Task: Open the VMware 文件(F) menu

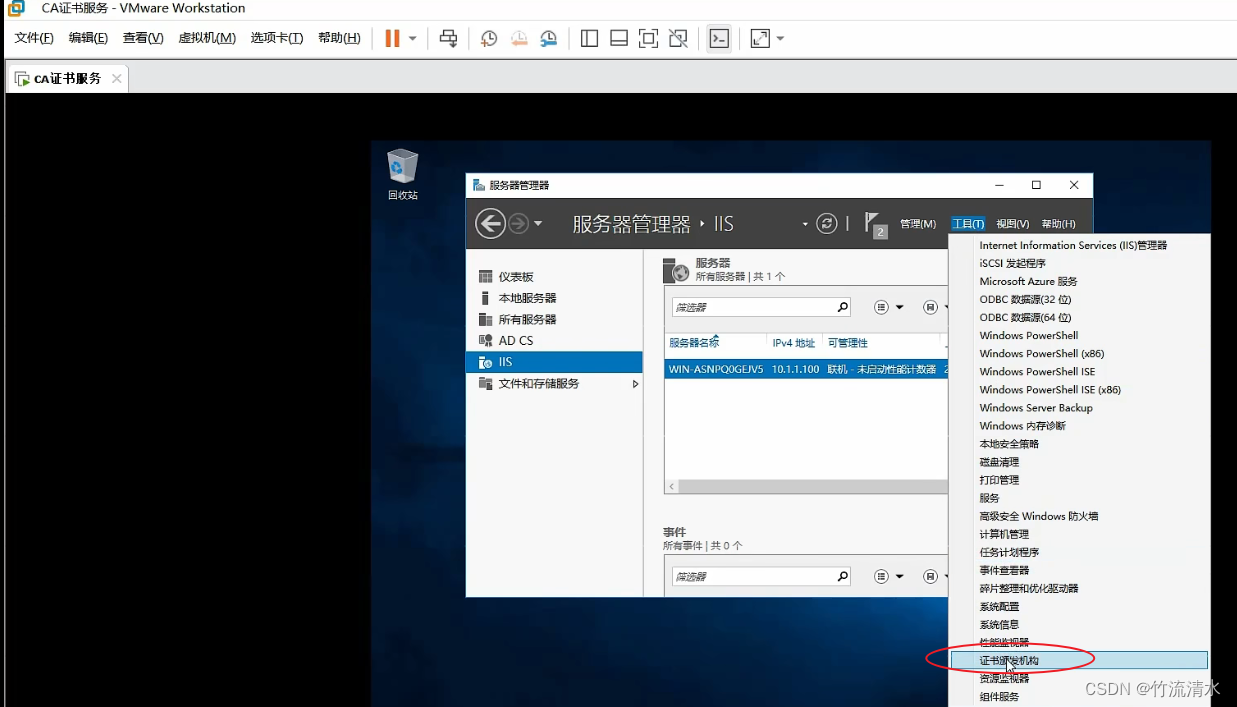Action: click(x=34, y=38)
